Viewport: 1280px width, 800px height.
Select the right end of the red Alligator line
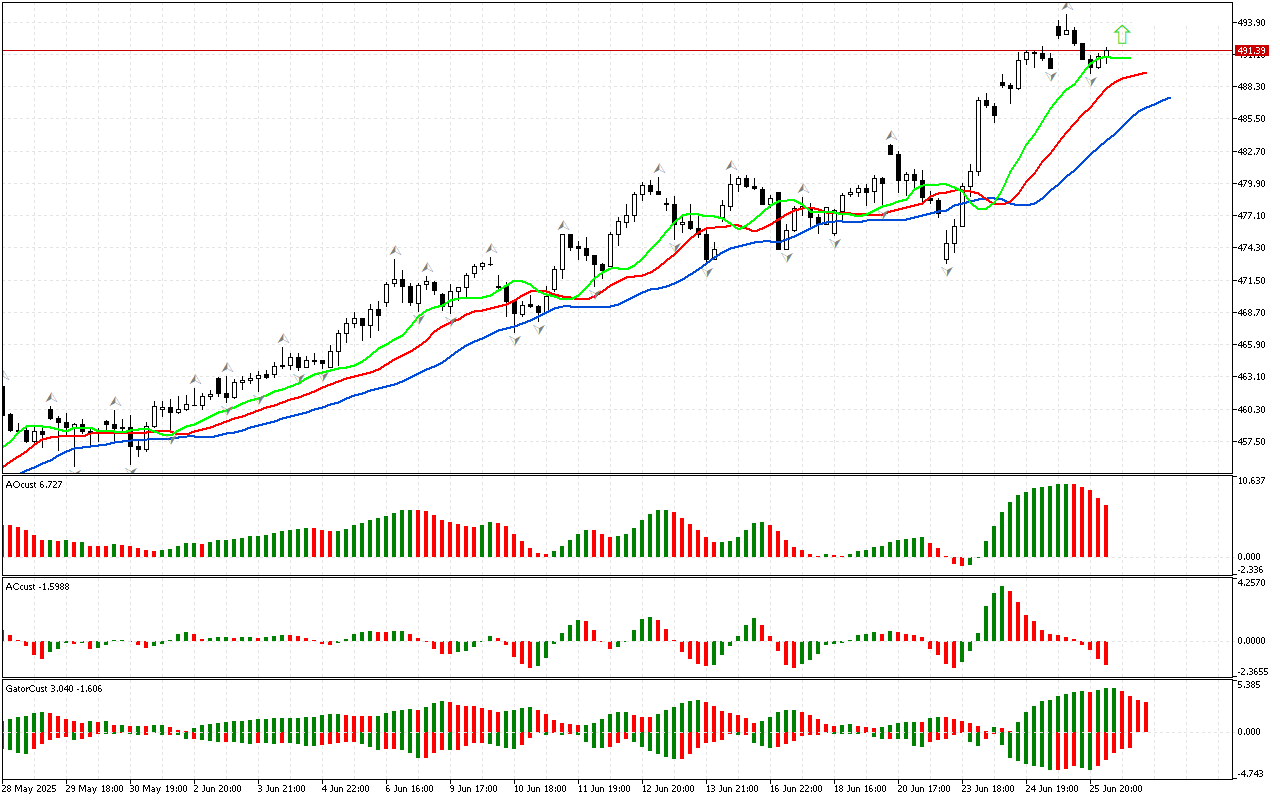(x=1144, y=72)
